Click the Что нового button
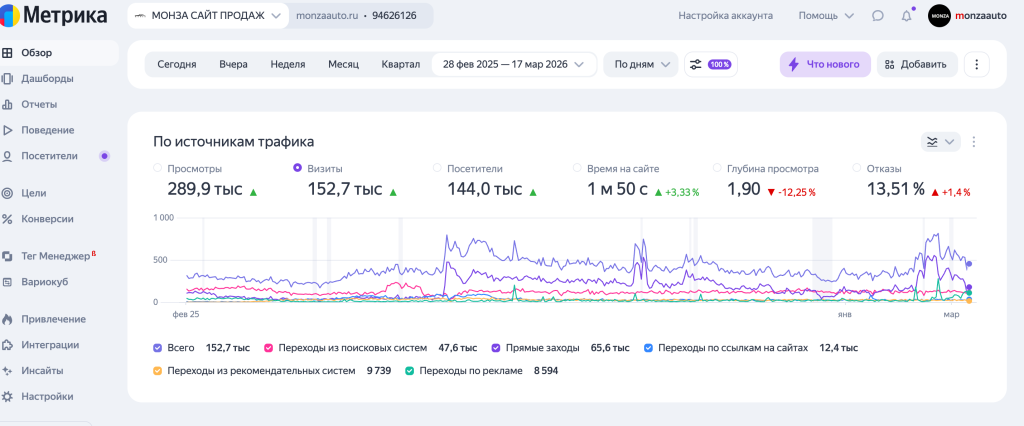 point(825,64)
